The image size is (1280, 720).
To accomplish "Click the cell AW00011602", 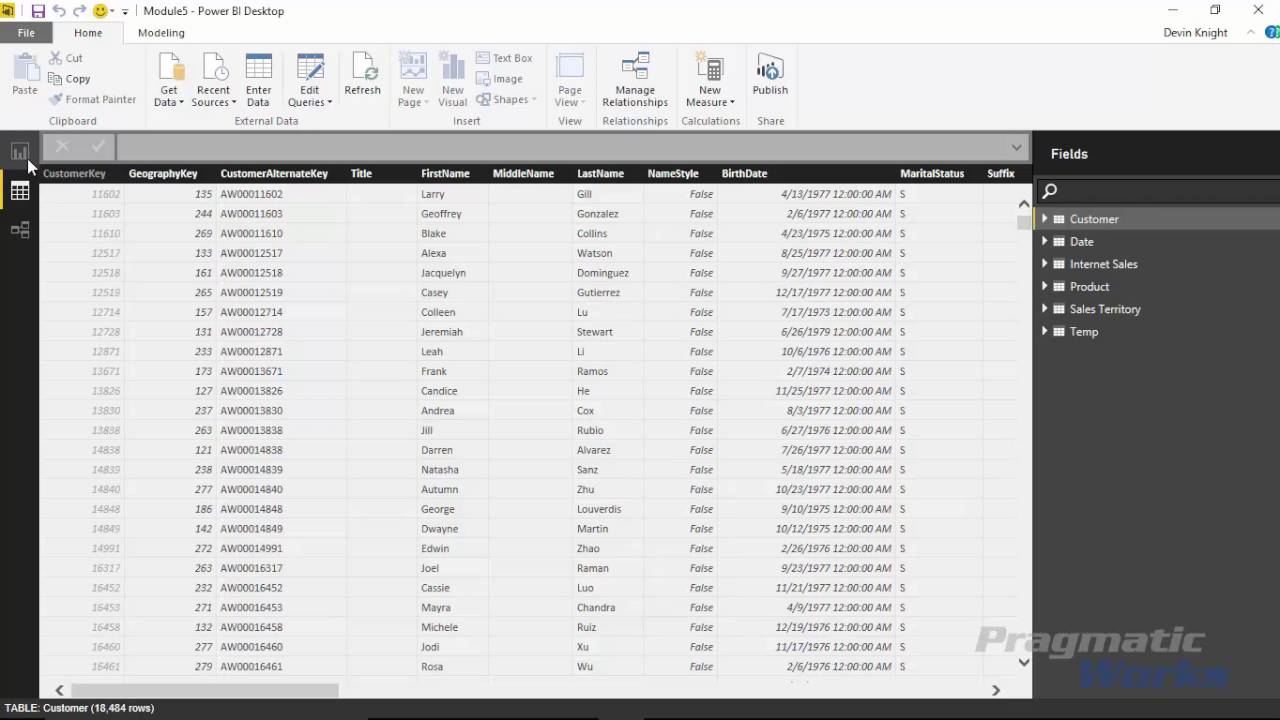I will [x=251, y=194].
